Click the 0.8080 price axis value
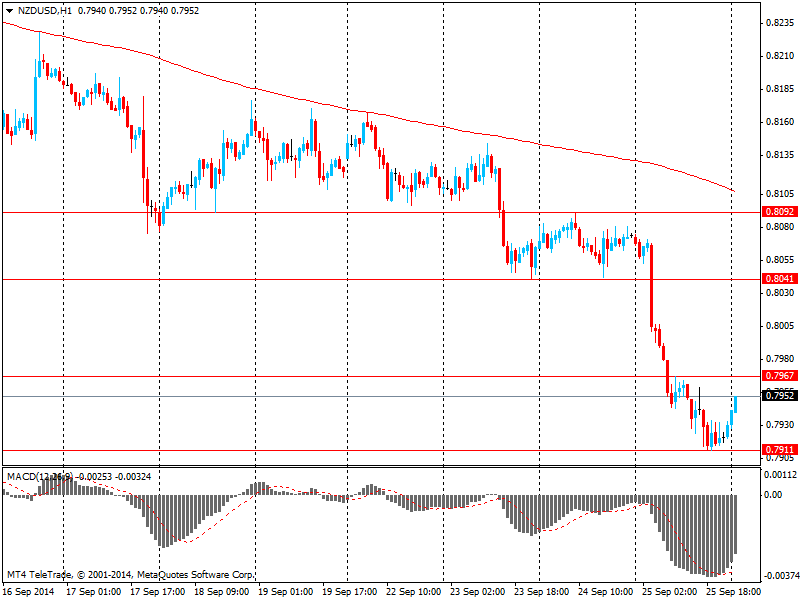This screenshot has height=600, width=800. click(781, 227)
